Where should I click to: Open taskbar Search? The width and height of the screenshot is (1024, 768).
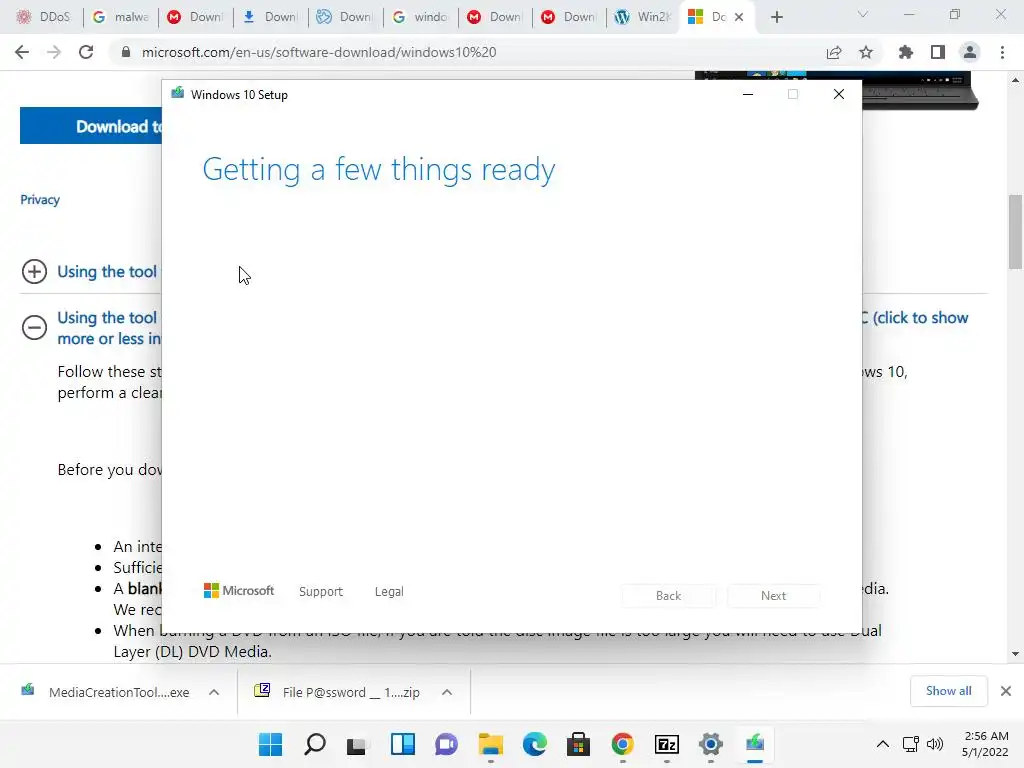tap(315, 744)
